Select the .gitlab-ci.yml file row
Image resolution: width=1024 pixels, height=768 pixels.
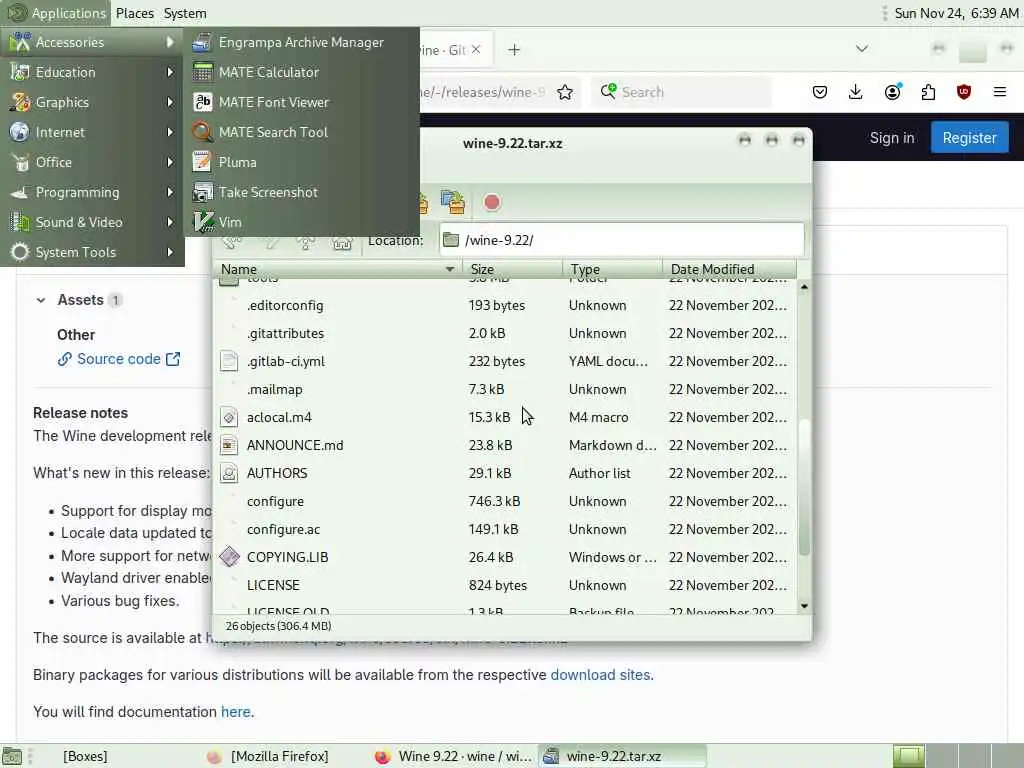(x=505, y=361)
